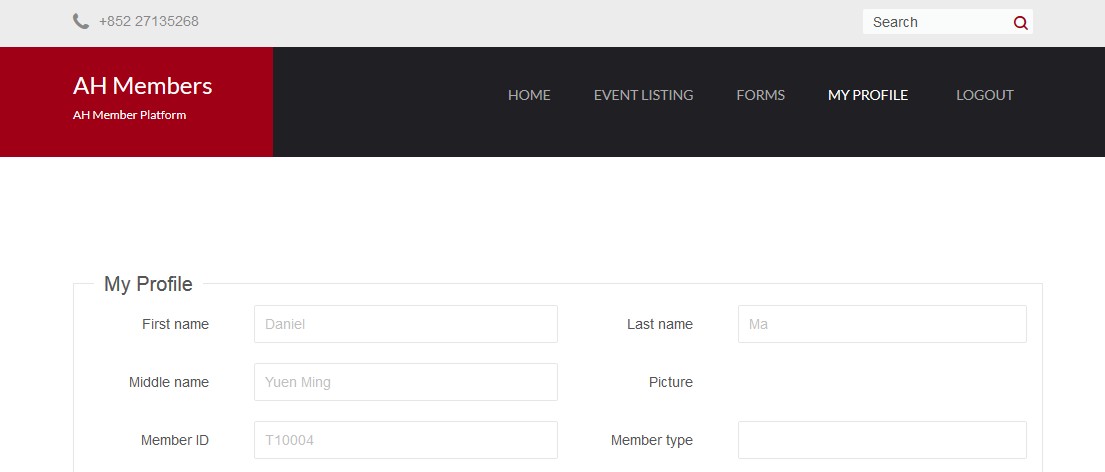Screen dimensions: 1105x472
Task: Click the phone icon in top bar
Action: 81,21
